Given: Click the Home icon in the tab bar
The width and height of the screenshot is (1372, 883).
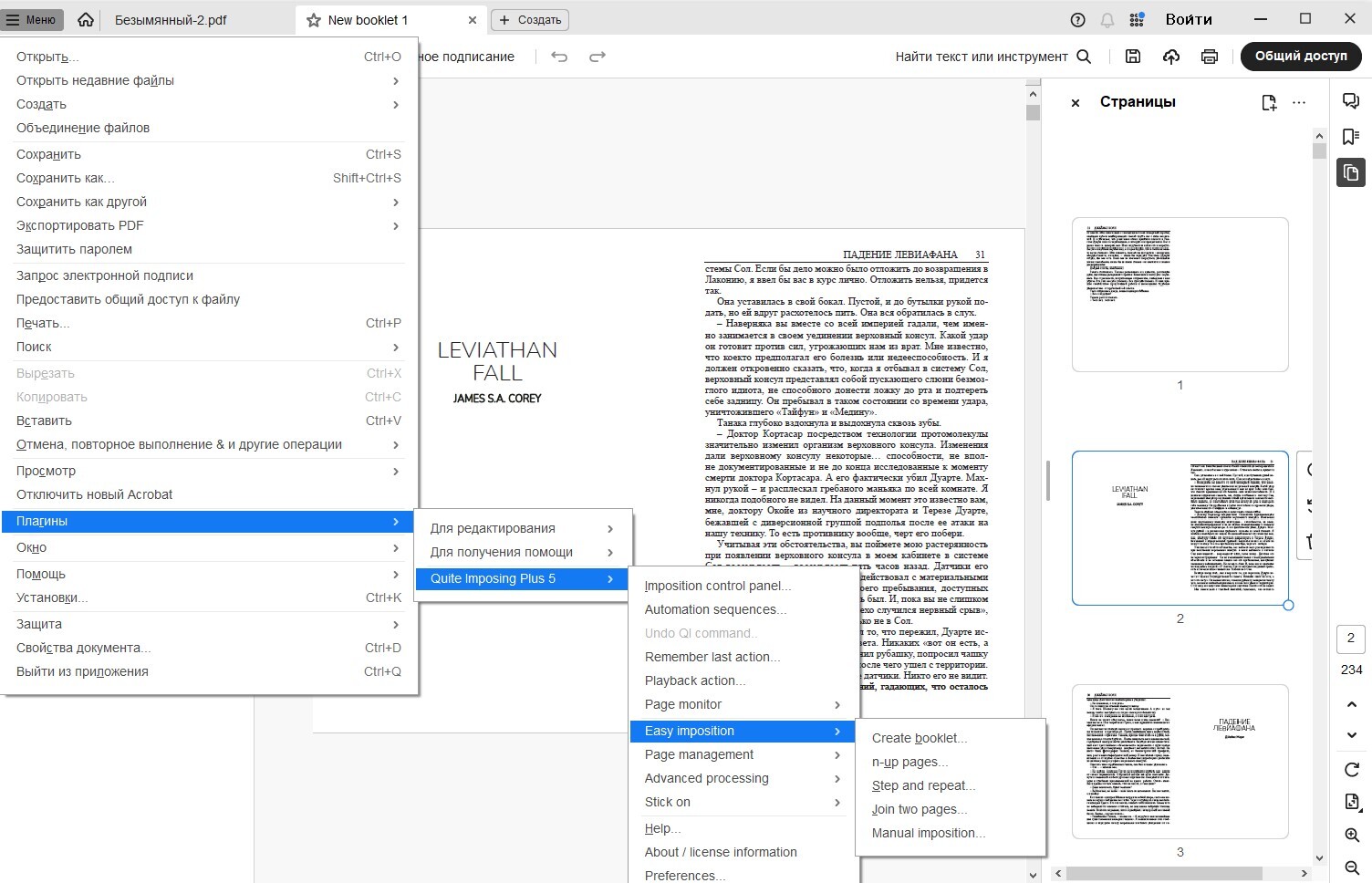Looking at the screenshot, I should pyautogui.click(x=86, y=19).
